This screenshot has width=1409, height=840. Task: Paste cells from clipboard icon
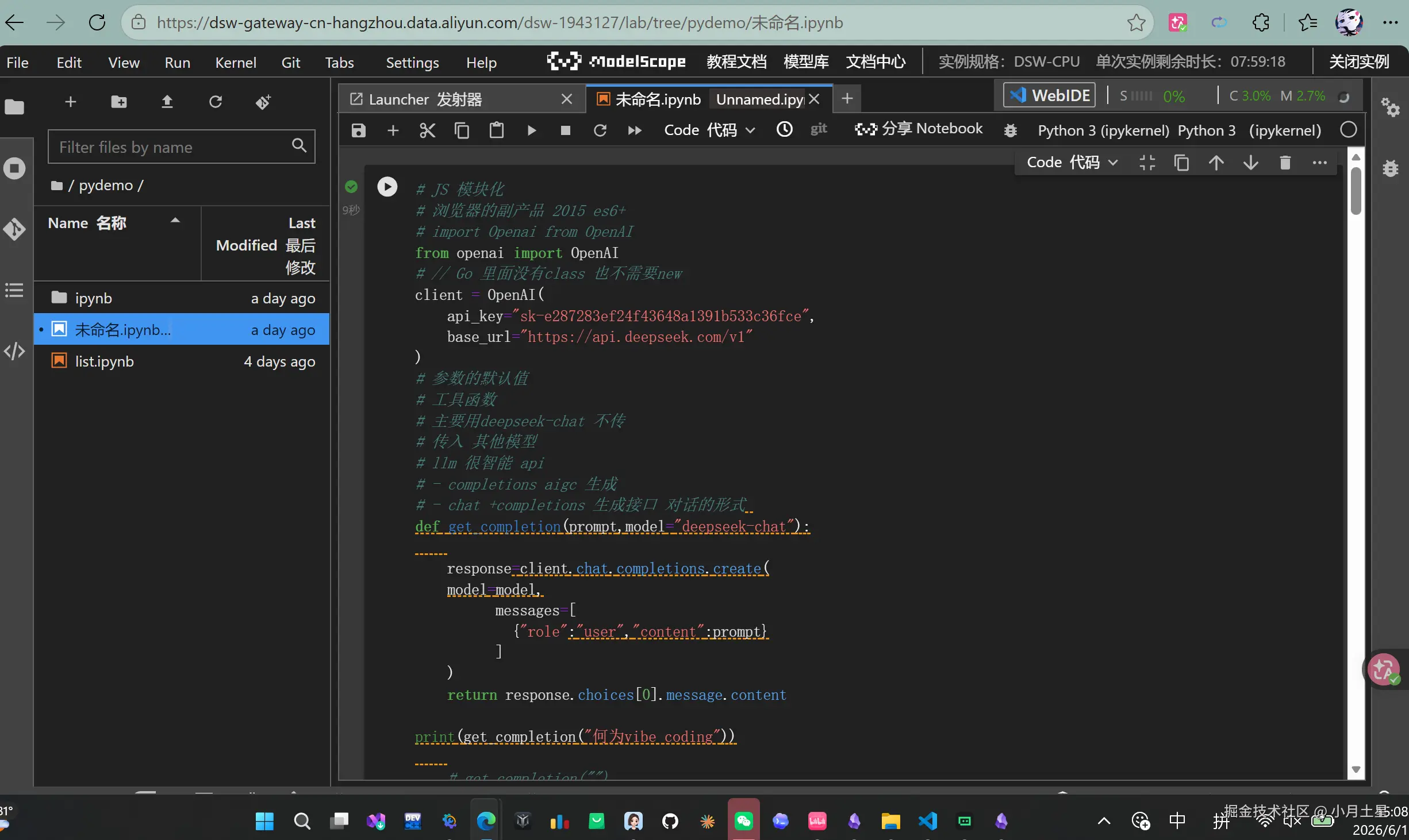497,130
